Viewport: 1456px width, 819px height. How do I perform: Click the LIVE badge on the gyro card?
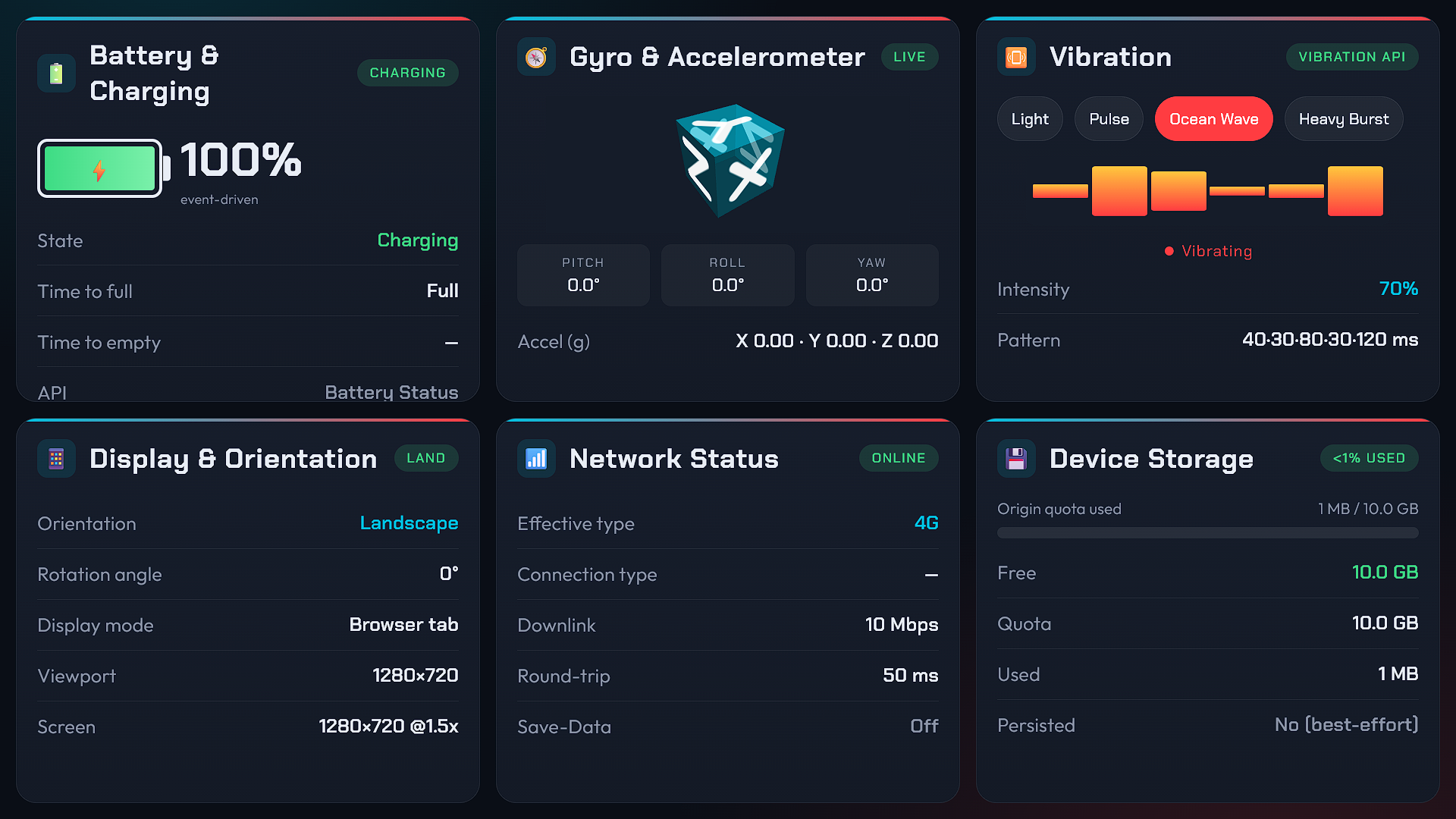coord(909,57)
